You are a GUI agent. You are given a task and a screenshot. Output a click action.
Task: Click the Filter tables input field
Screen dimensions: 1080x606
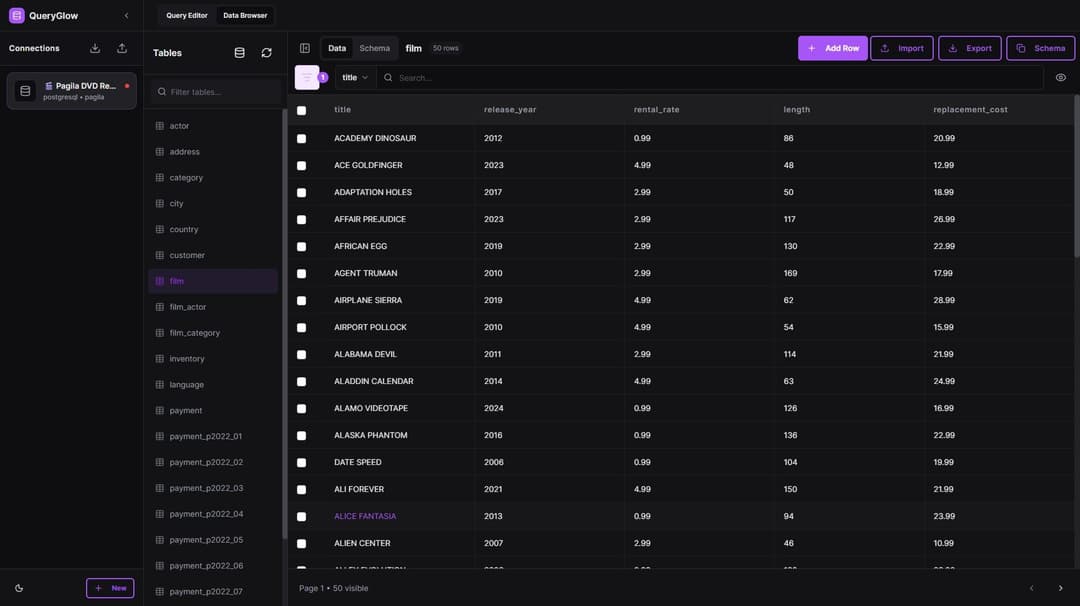pos(216,92)
